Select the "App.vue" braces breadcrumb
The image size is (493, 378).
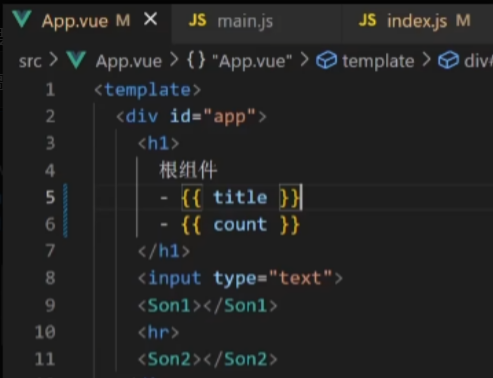[x=252, y=61]
